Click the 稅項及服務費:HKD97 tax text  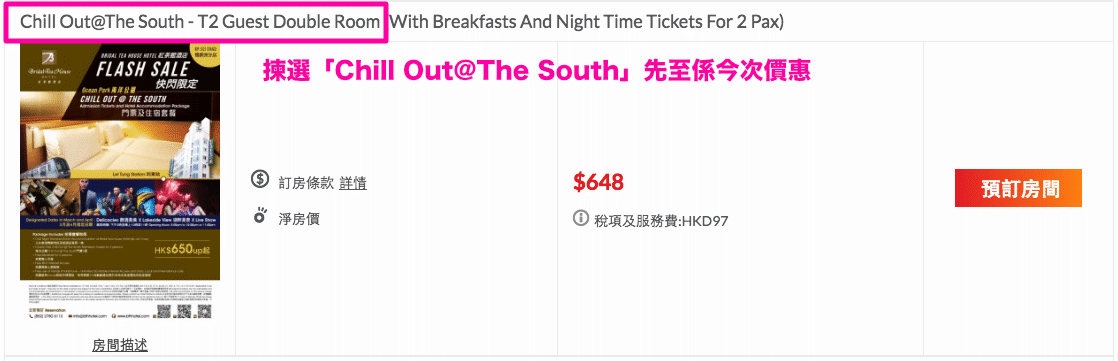click(661, 220)
